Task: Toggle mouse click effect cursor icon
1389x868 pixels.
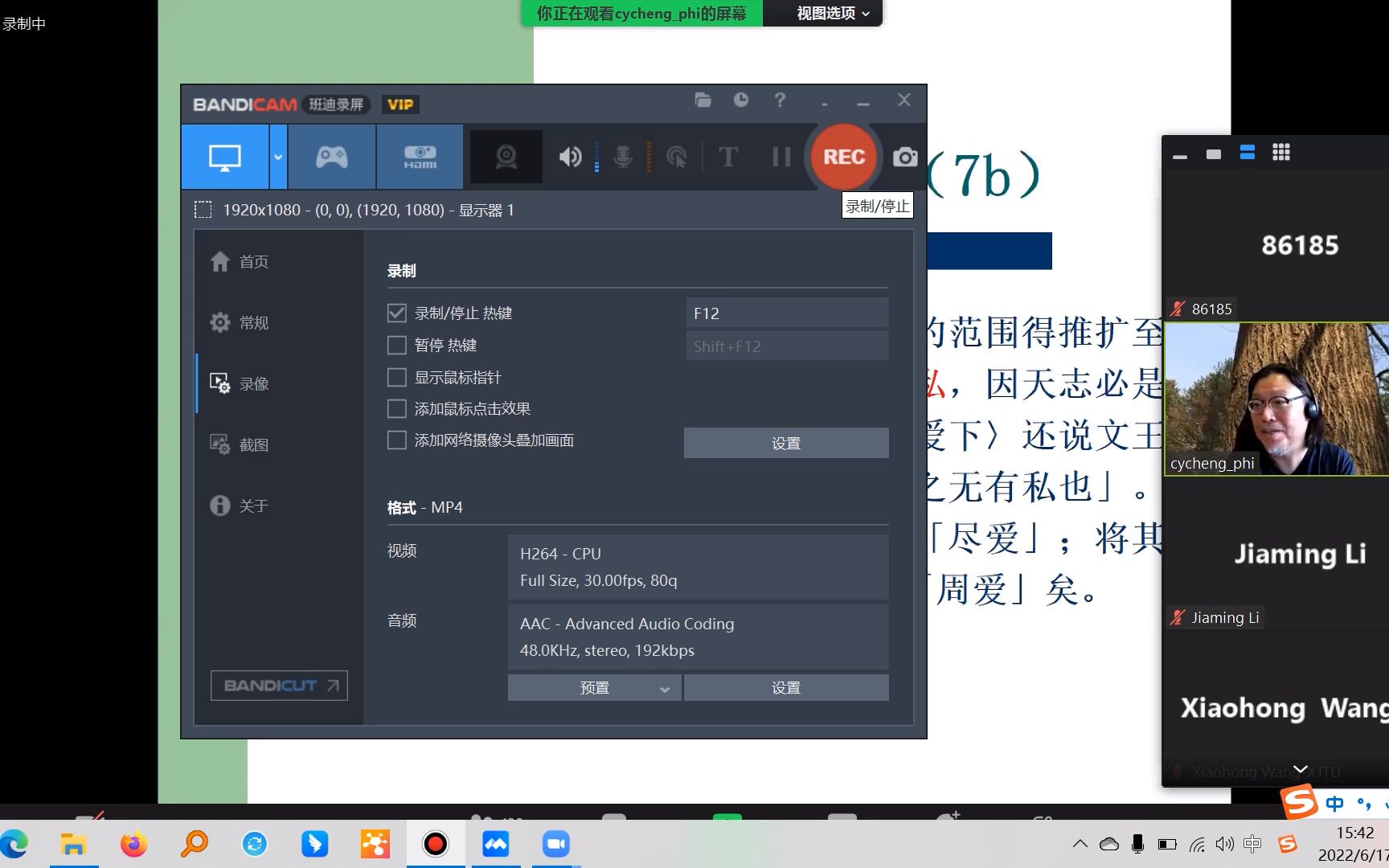Action: [677, 157]
